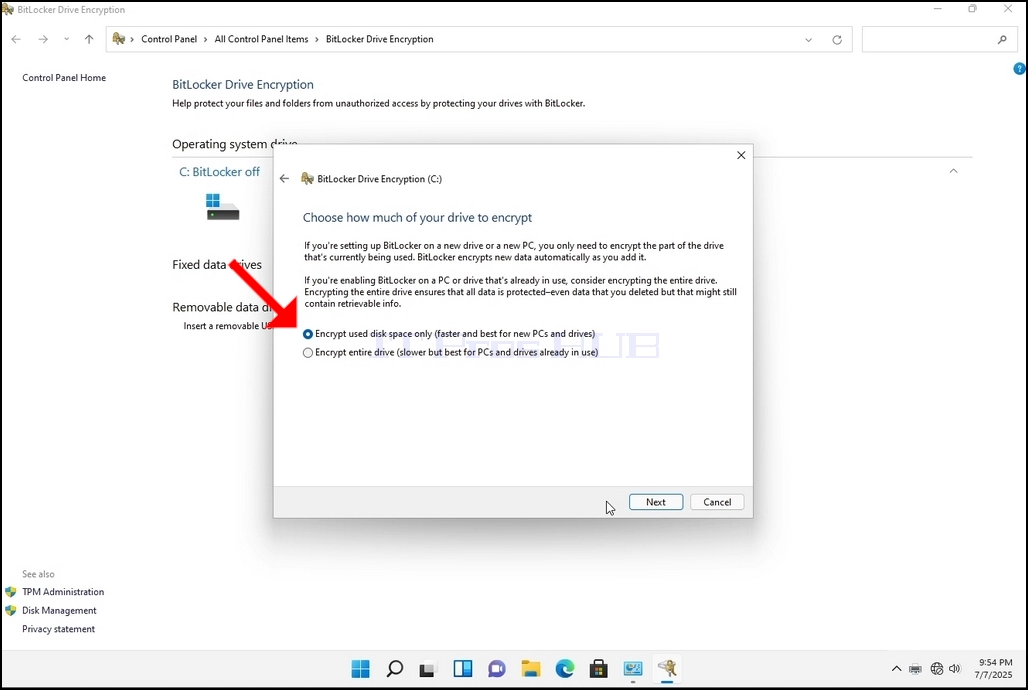1028x690 pixels.
Task: Collapse the operating system drive section chevron
Action: point(954,171)
